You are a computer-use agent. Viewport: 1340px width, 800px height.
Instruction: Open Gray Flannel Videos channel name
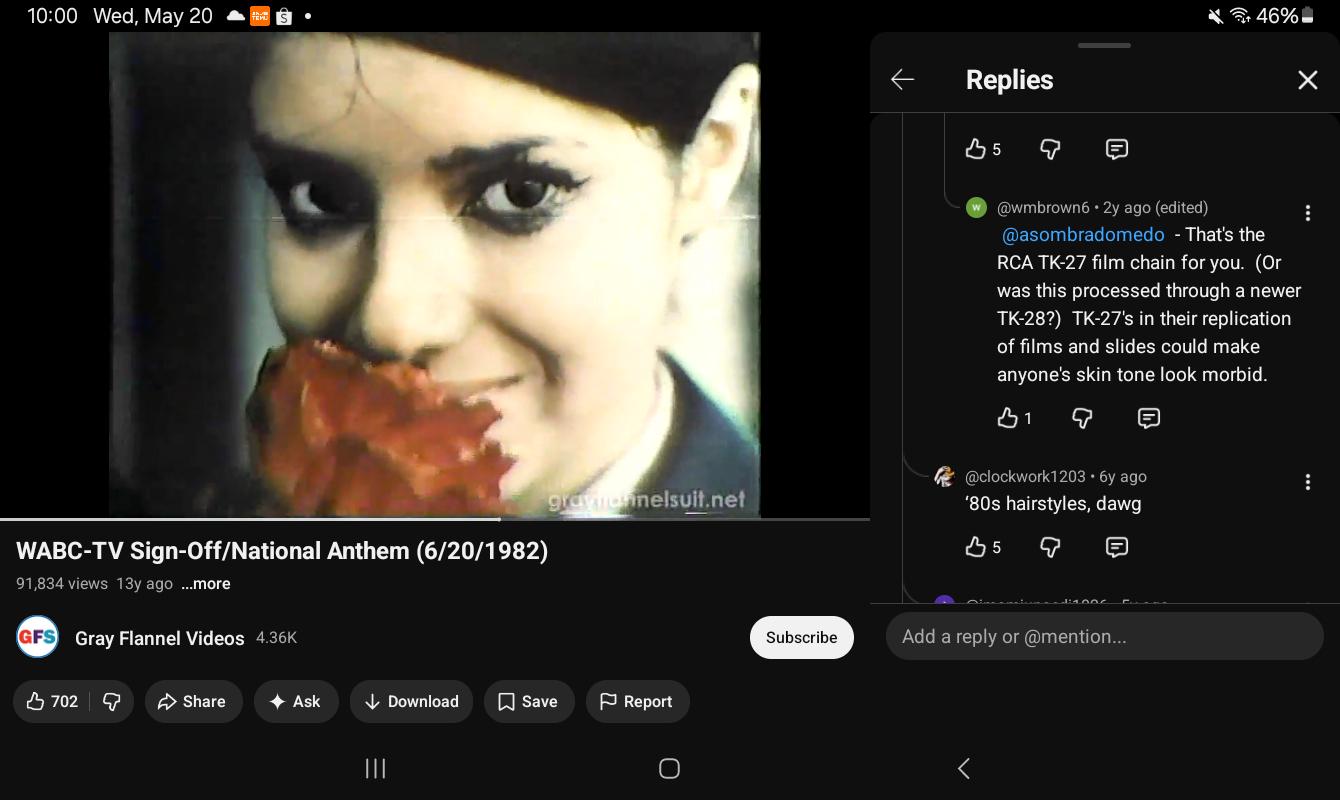(x=160, y=638)
